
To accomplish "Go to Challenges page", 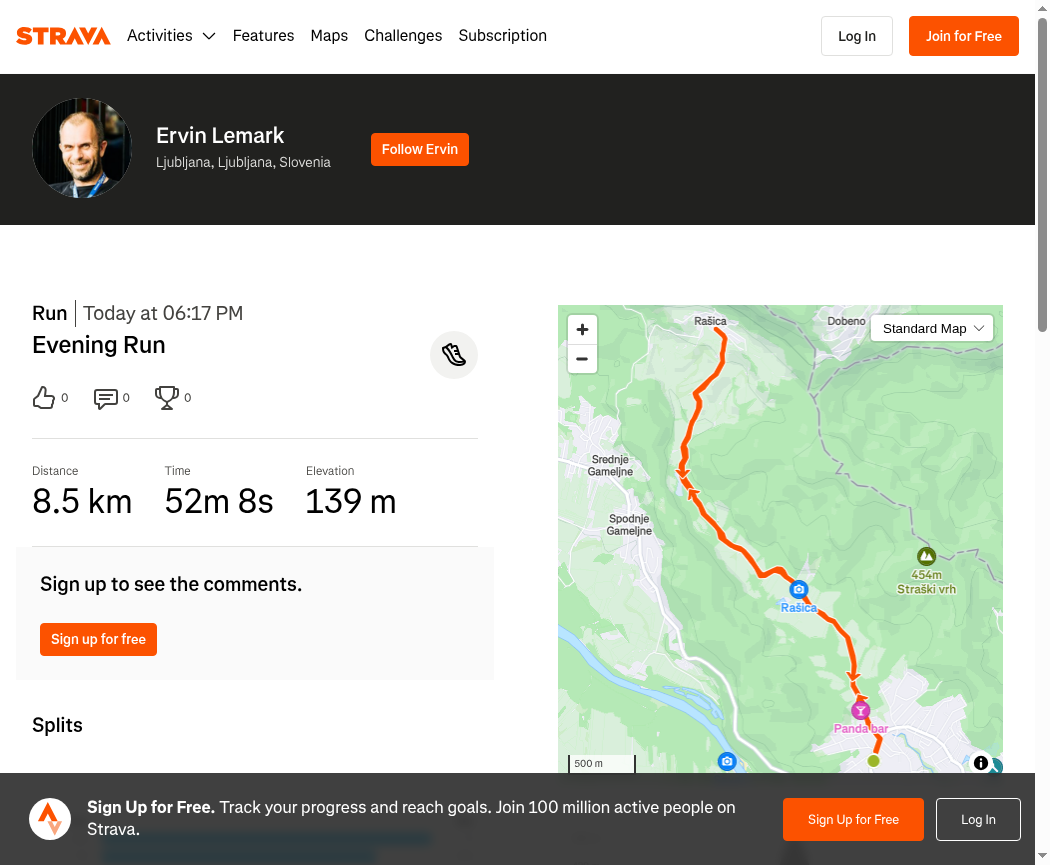I will 403,35.
